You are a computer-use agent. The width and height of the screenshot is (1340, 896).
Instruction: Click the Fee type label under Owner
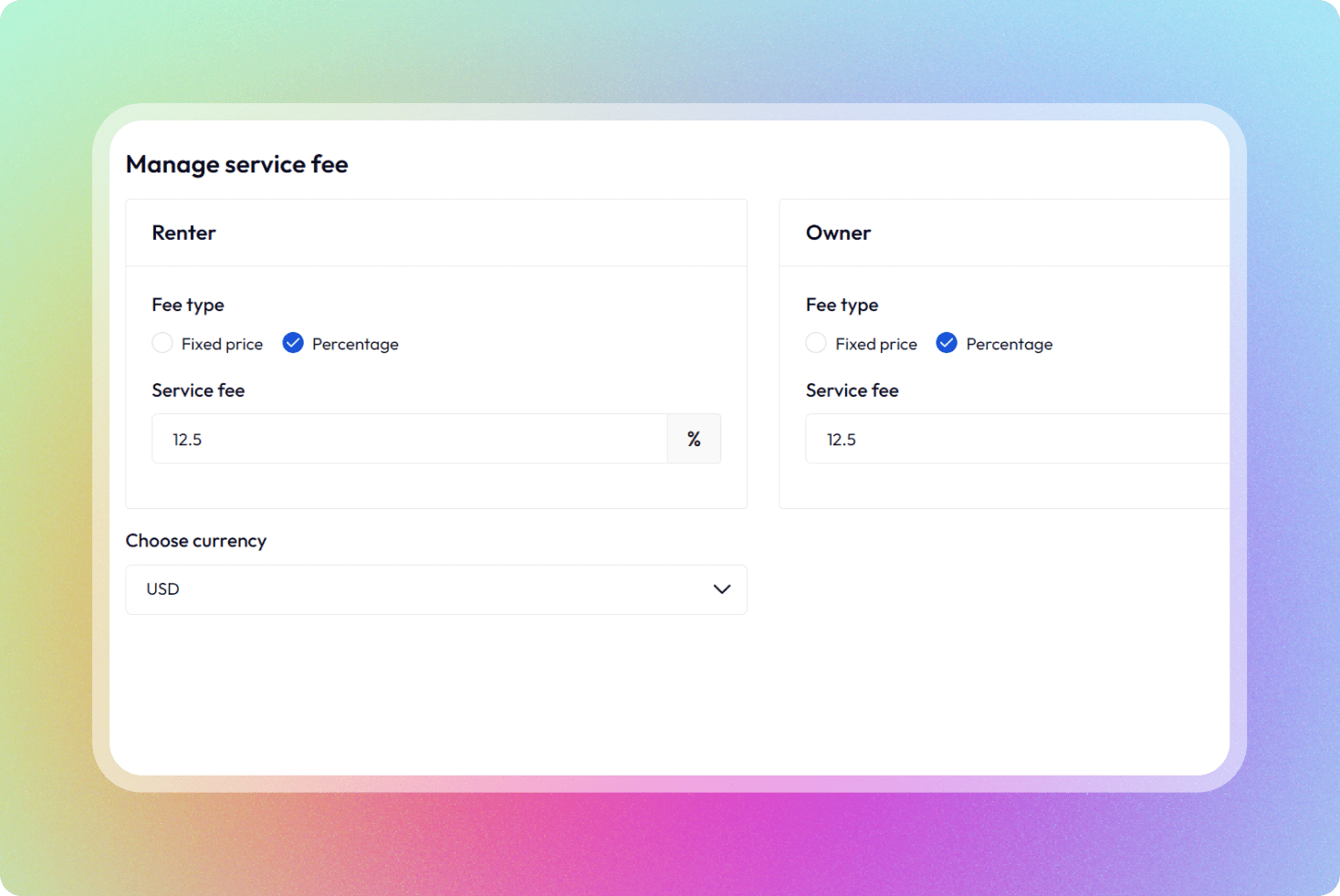pos(842,305)
